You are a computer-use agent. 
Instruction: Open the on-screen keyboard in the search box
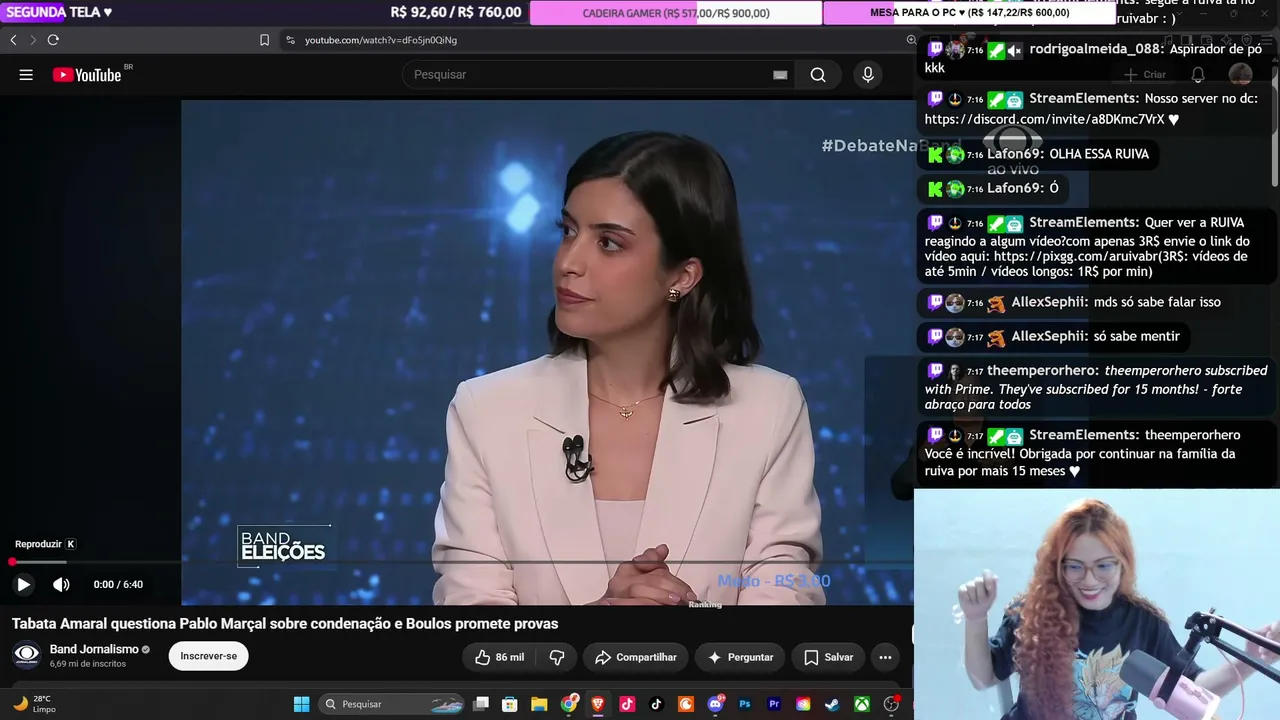(780, 75)
